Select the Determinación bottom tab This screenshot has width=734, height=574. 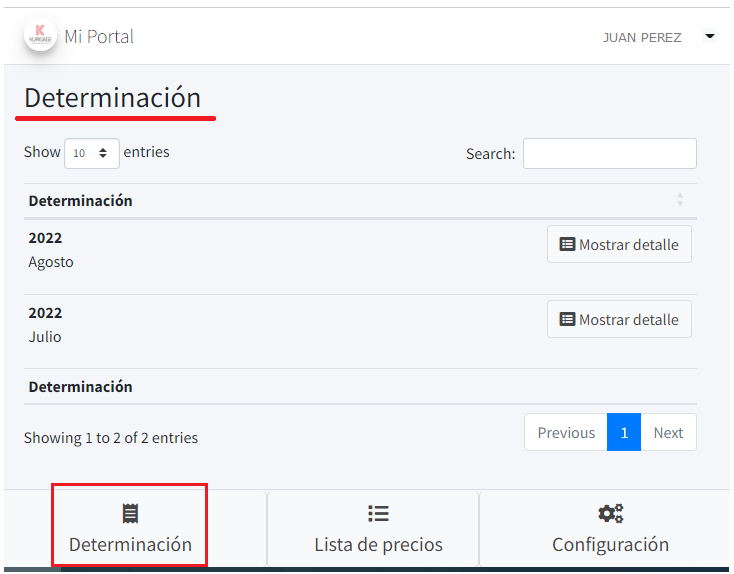click(130, 530)
